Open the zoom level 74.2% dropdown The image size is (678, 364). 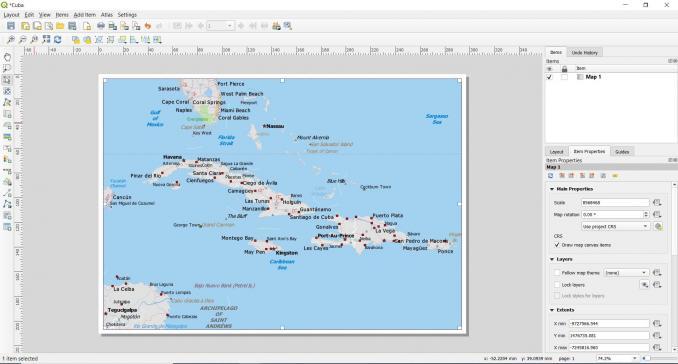(x=617, y=358)
